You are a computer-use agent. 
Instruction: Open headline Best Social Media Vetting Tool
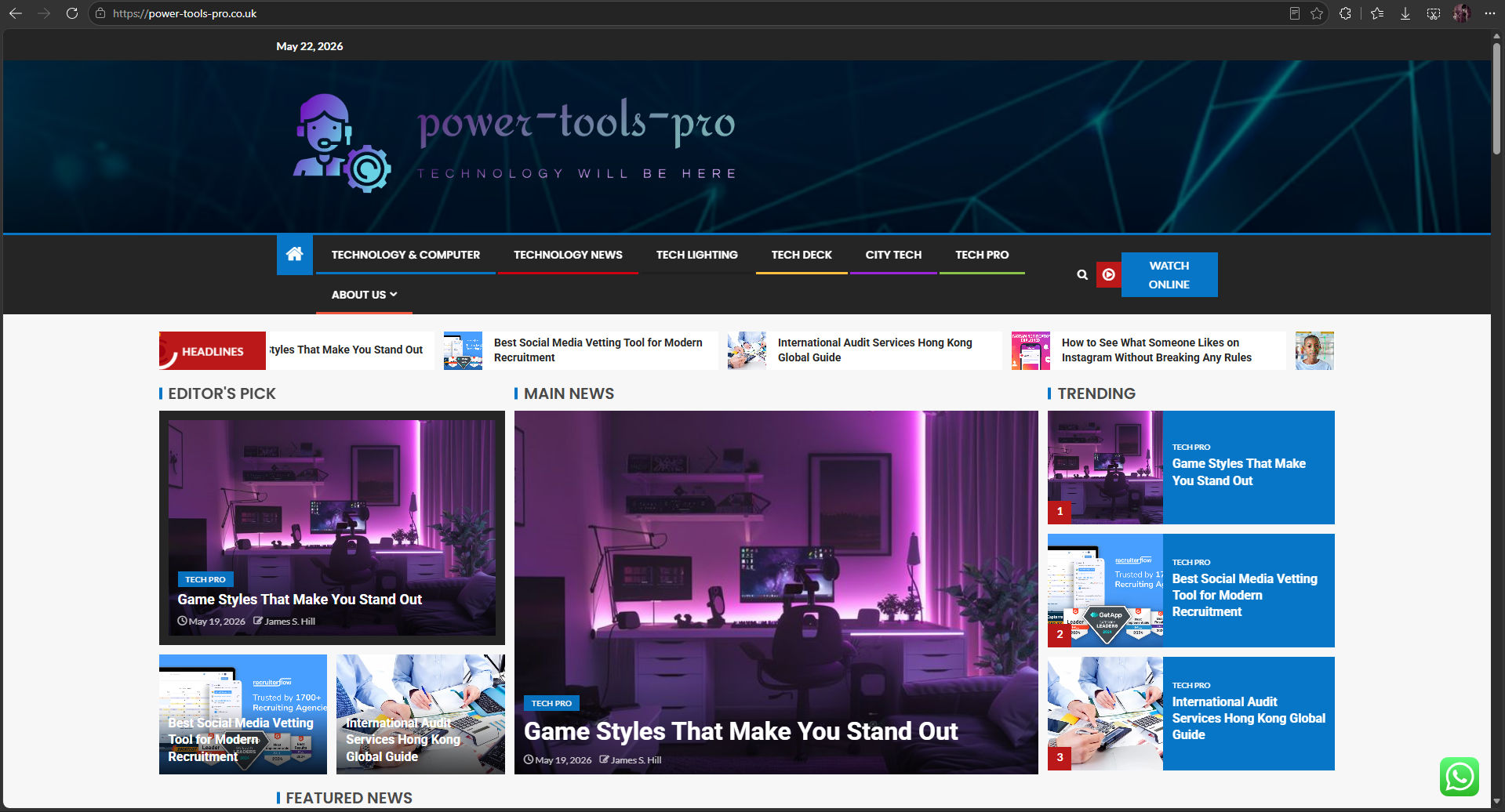598,350
